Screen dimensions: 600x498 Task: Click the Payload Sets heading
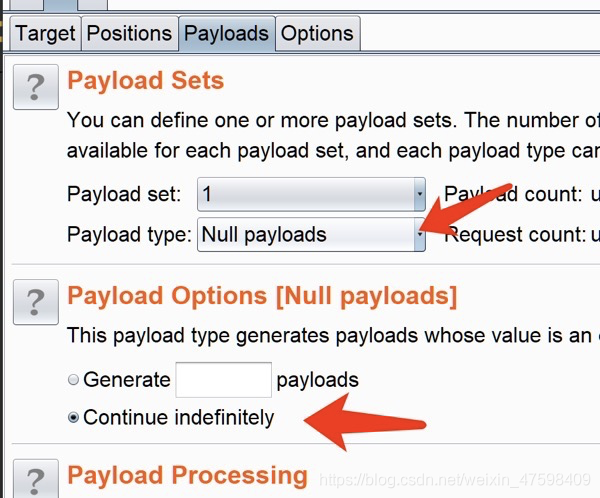pyautogui.click(x=145, y=81)
